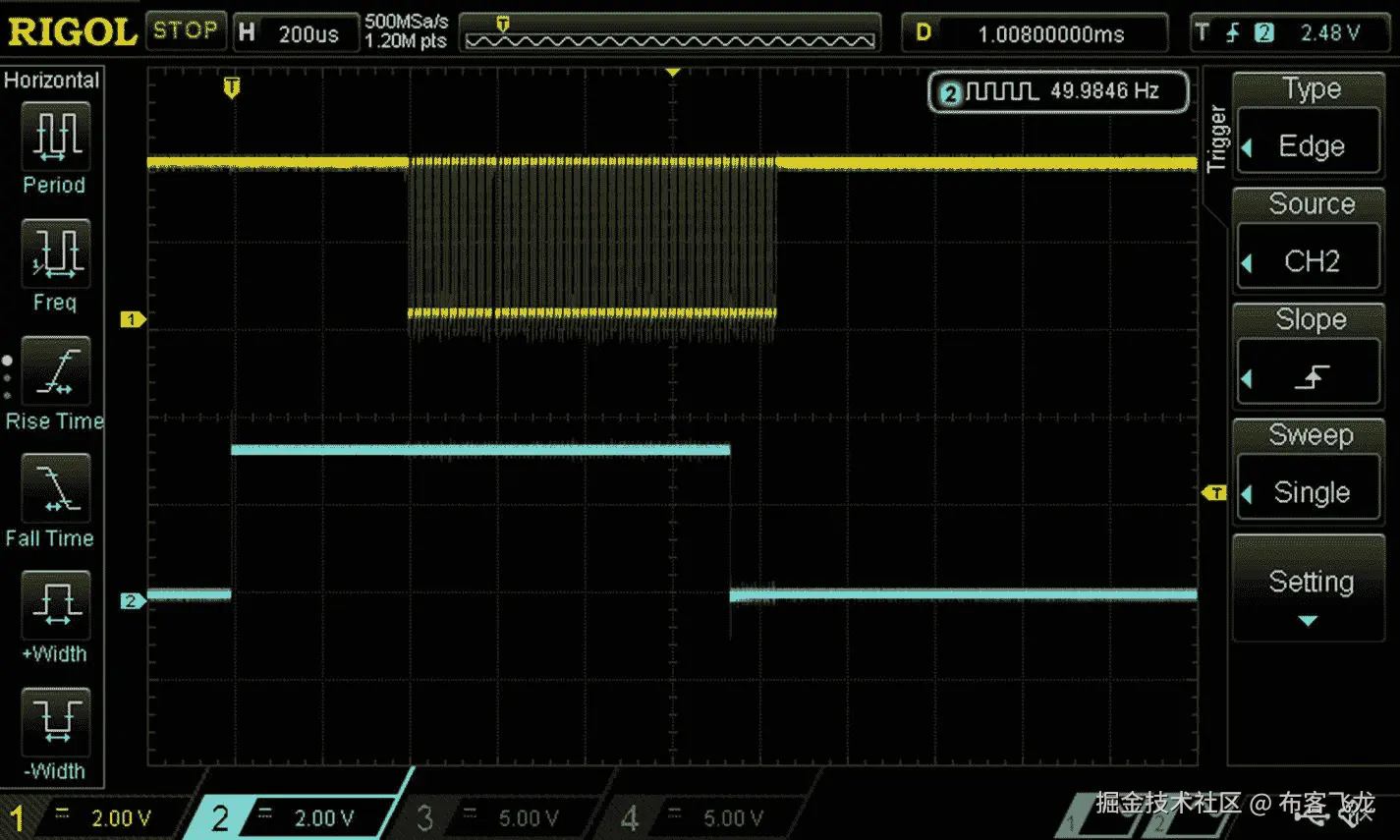Click the channel 2 ground level marker

pos(132,600)
